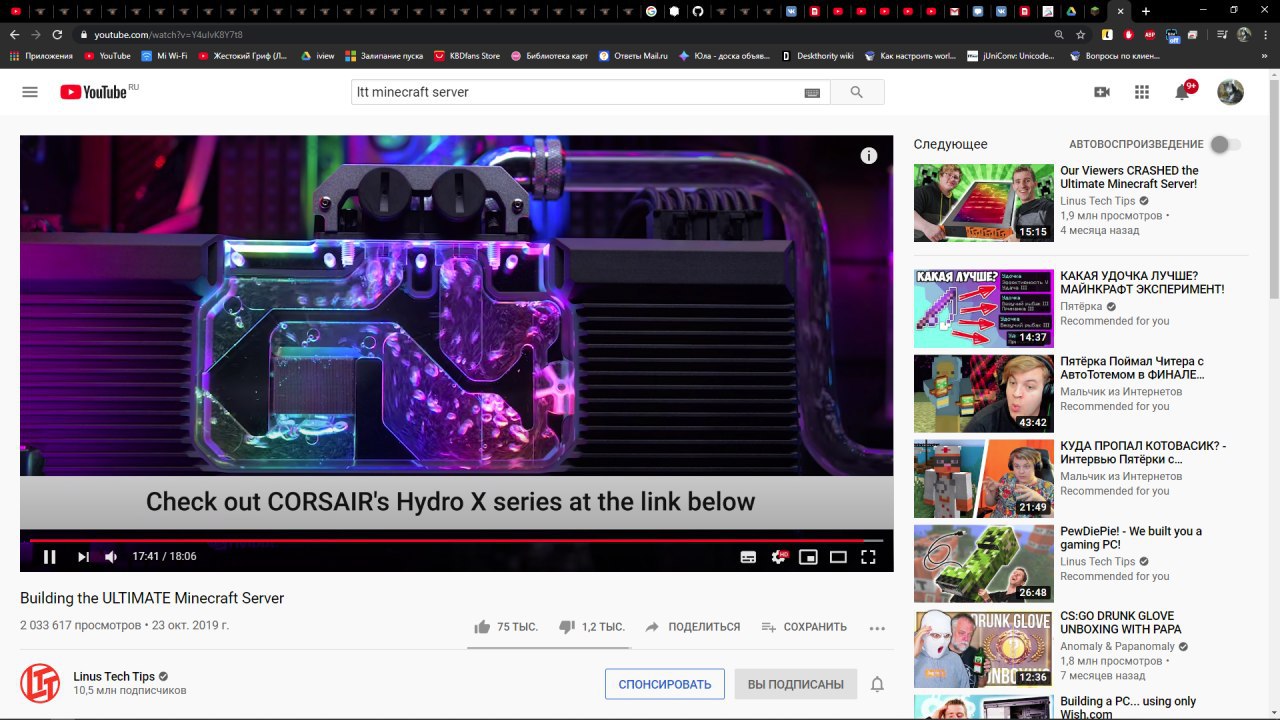
Task: Click the browser address bar URL
Action: pos(168,34)
